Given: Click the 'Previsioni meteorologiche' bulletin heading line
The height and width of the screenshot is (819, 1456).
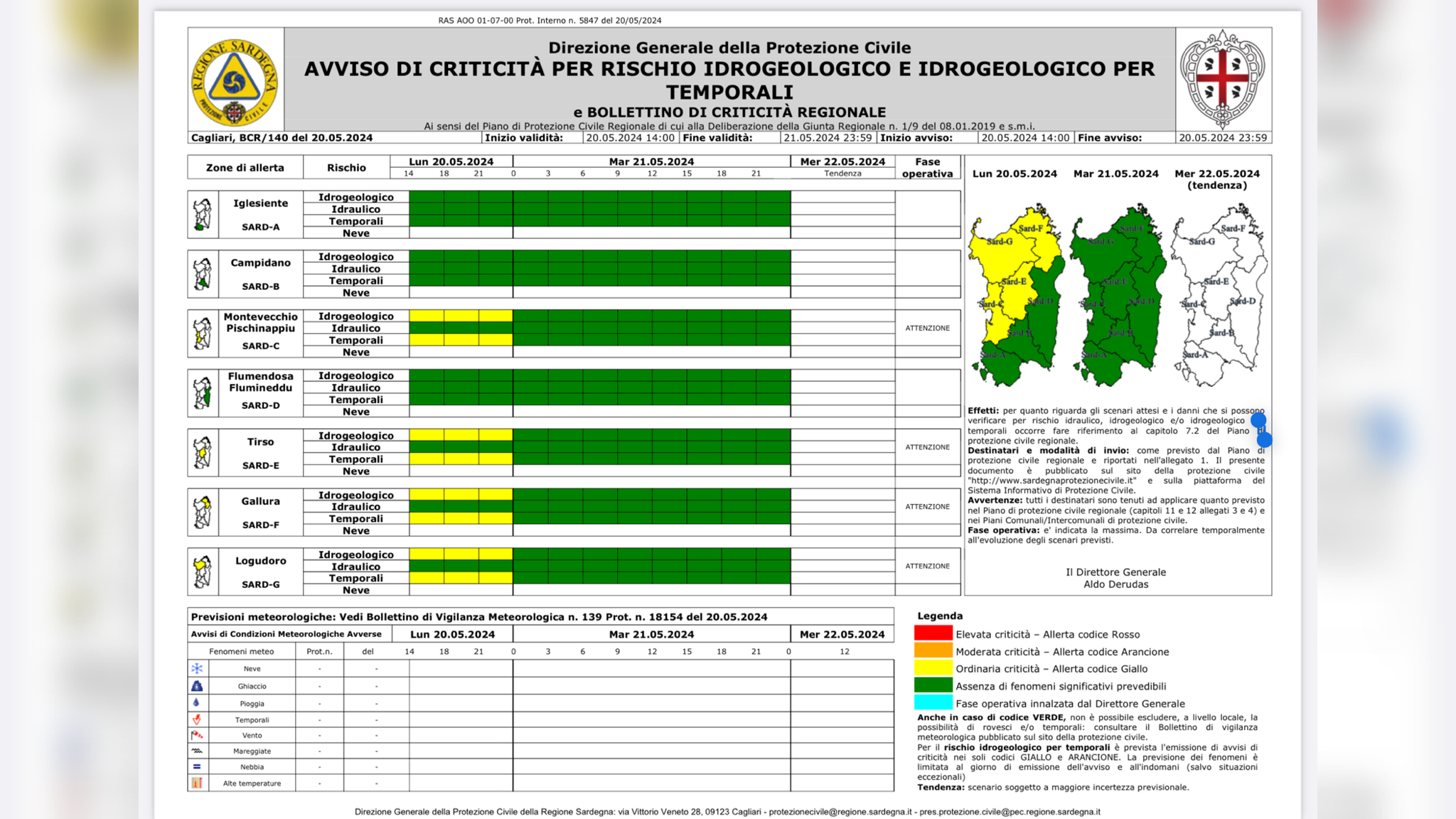Looking at the screenshot, I should tap(479, 617).
